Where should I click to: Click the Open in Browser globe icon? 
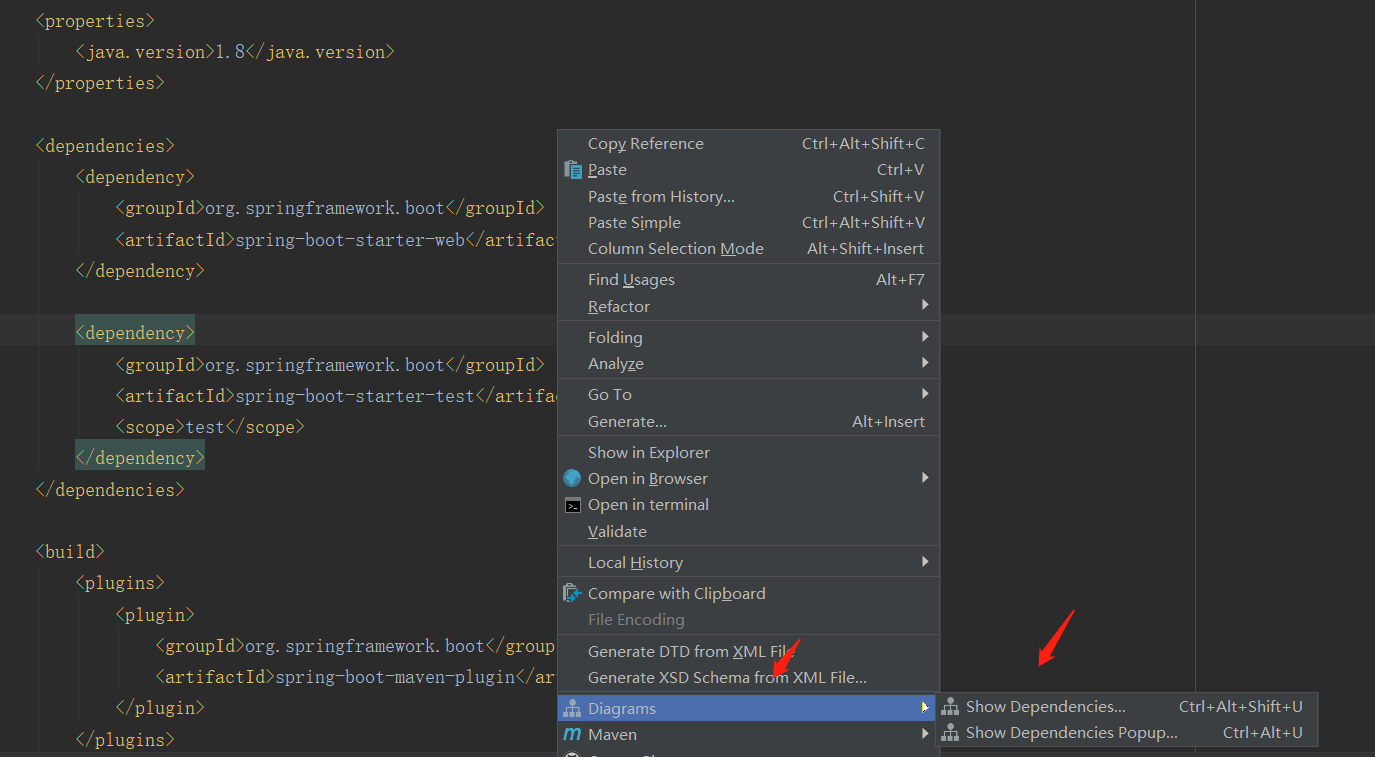572,479
